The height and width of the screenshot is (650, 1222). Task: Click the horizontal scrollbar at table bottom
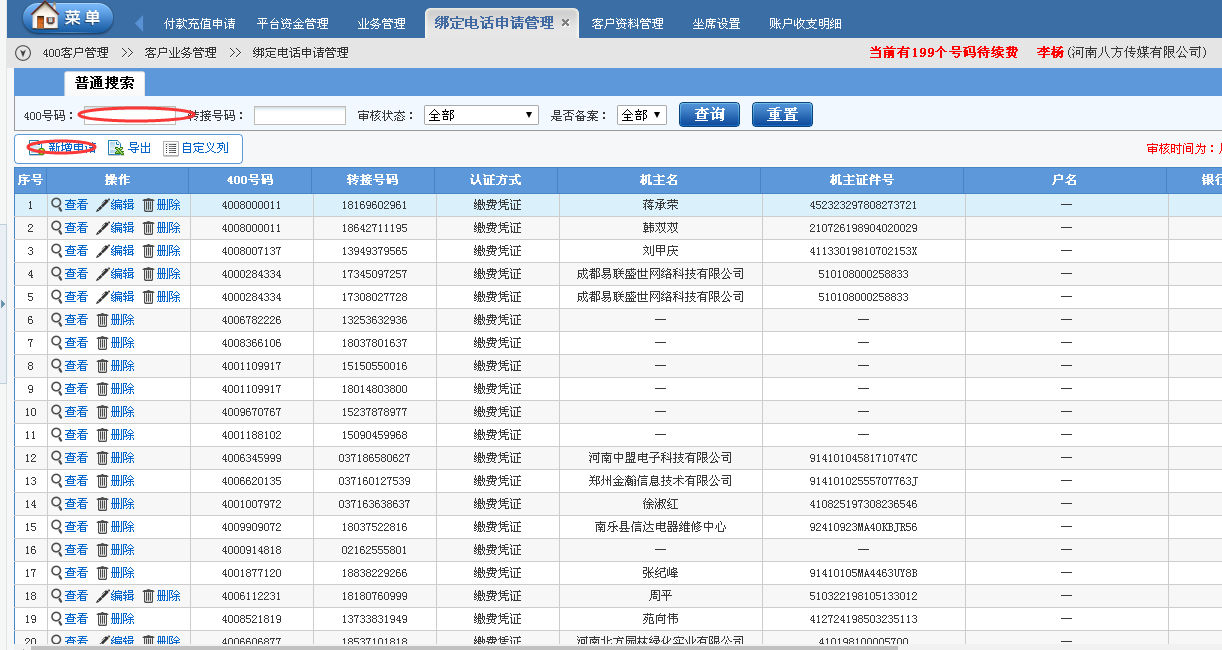[x=600, y=646]
